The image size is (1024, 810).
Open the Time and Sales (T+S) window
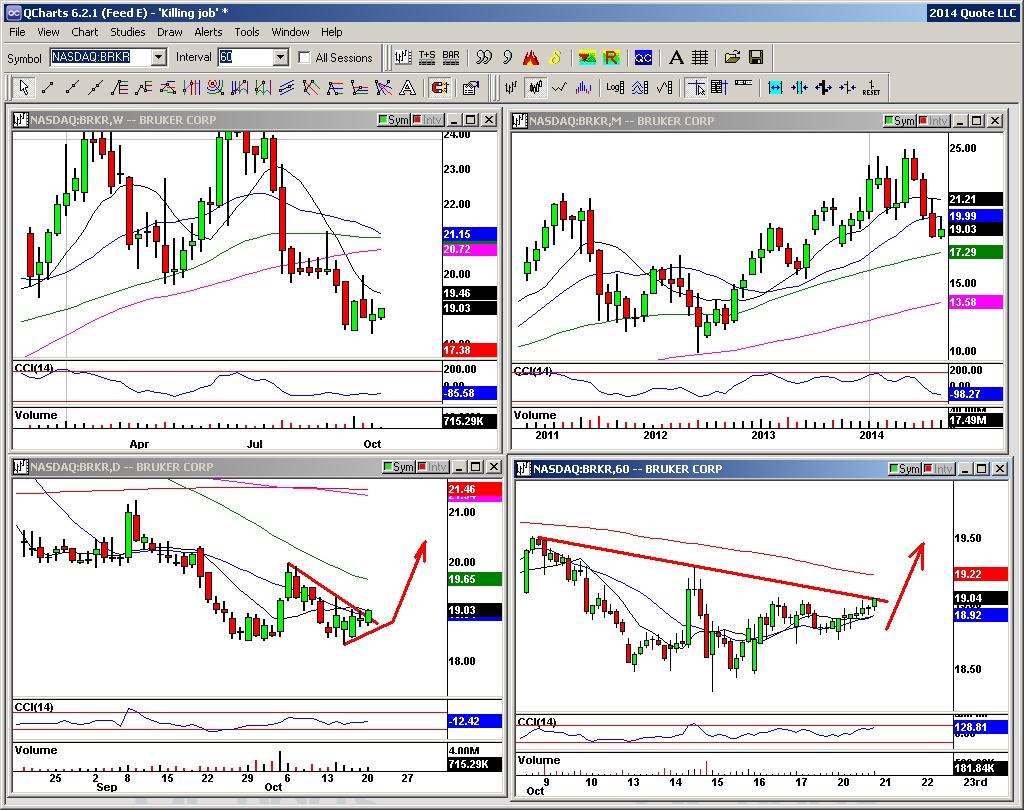[x=427, y=57]
